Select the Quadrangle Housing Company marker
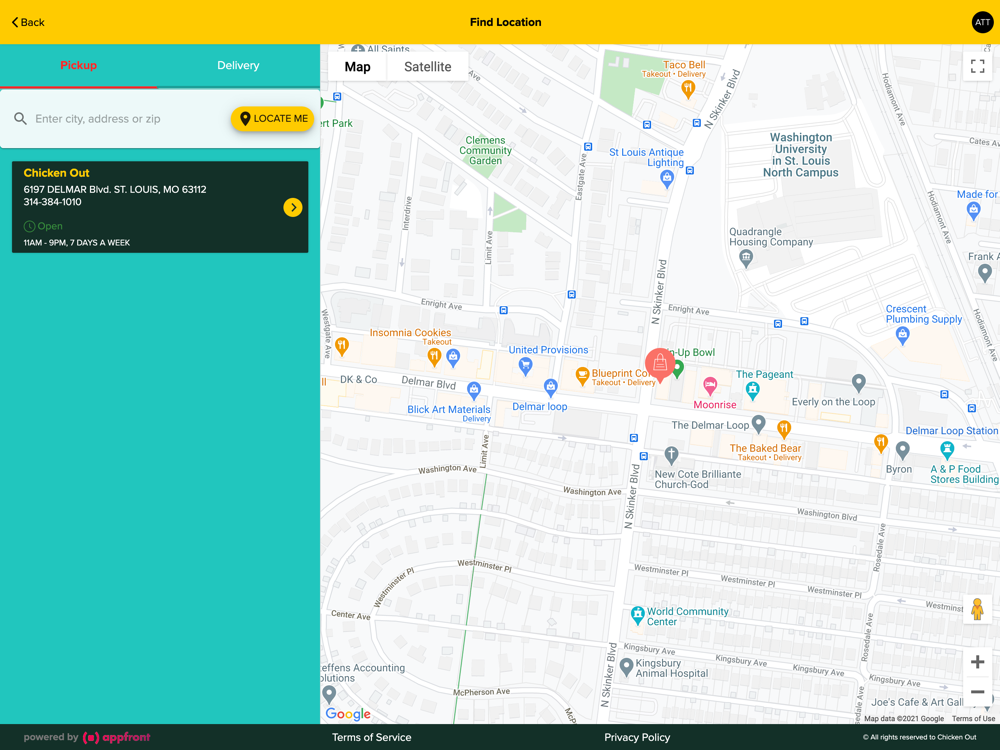This screenshot has width=1000, height=750. pyautogui.click(x=746, y=259)
